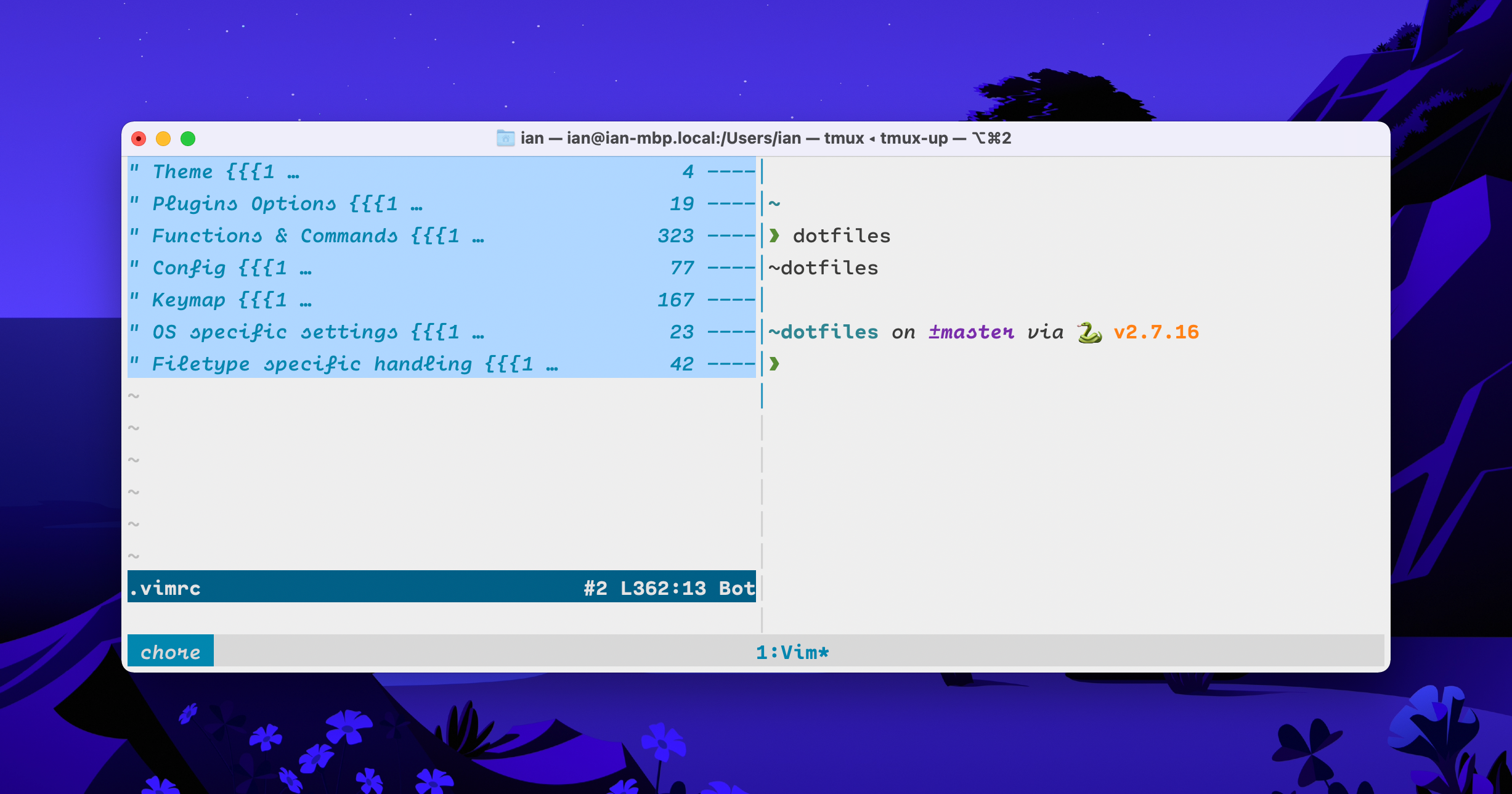Click the folder icon in the window title bar

[x=505, y=138]
